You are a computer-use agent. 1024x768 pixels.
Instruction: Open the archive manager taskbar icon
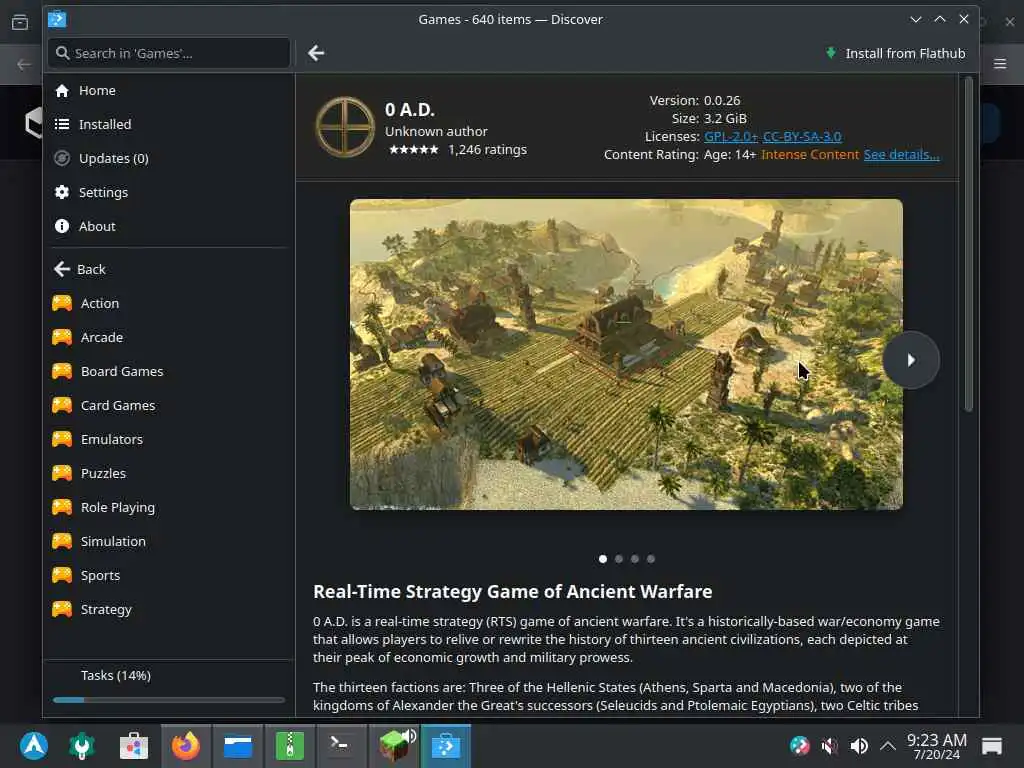point(289,745)
